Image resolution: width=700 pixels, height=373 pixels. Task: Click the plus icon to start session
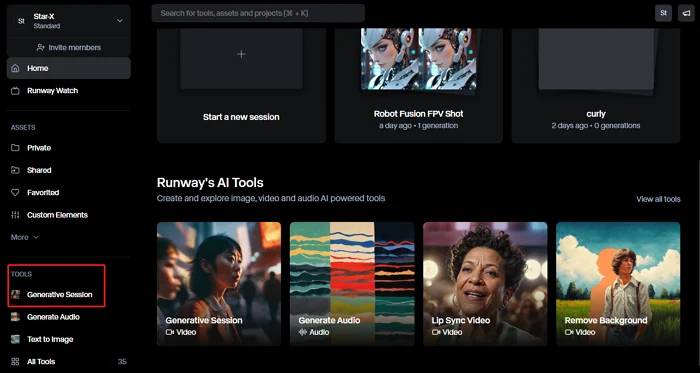tap(242, 54)
